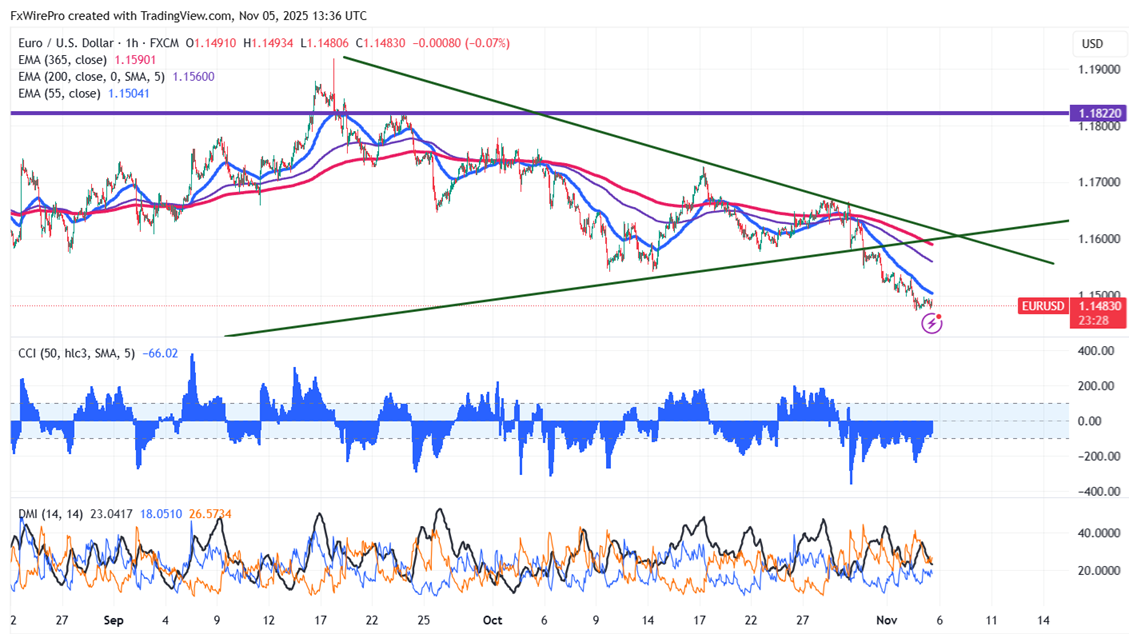Click the countdown timer 23:28
Image resolution: width=1129 pixels, height=634 pixels.
point(1094,320)
